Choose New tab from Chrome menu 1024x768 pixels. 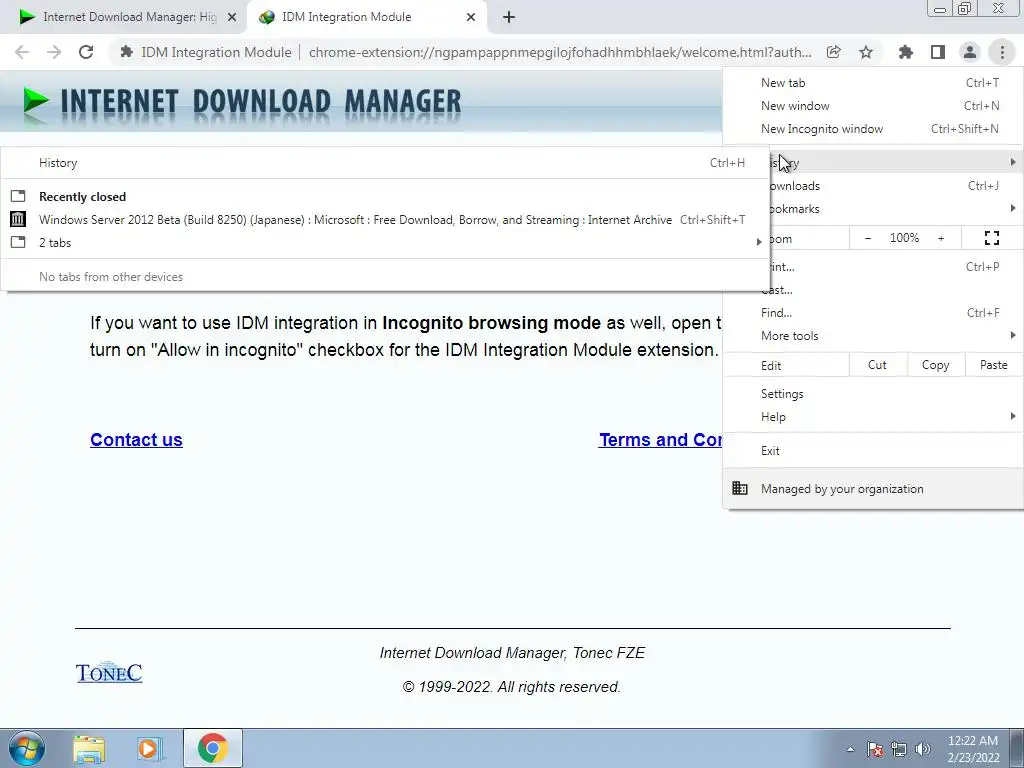(873, 83)
